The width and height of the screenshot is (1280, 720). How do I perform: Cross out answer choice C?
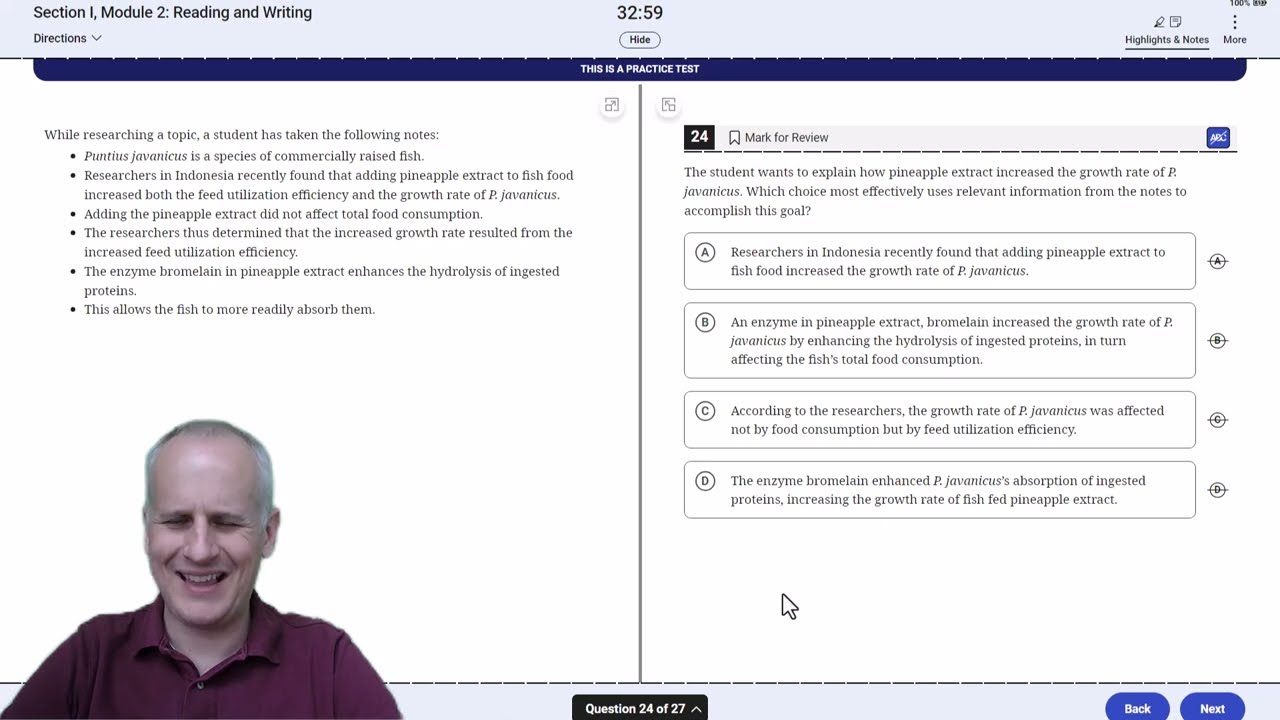1217,420
